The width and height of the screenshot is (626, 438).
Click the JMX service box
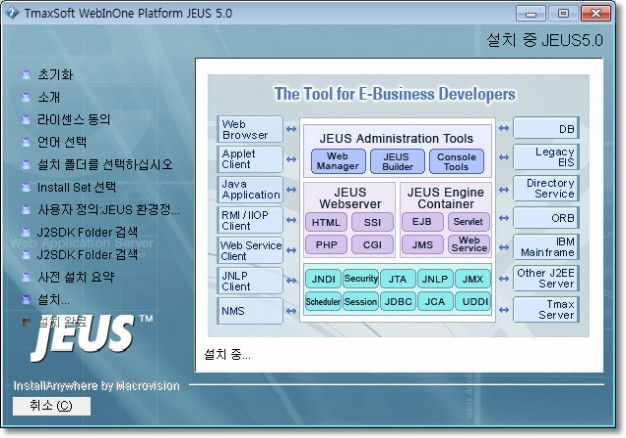(x=473, y=279)
